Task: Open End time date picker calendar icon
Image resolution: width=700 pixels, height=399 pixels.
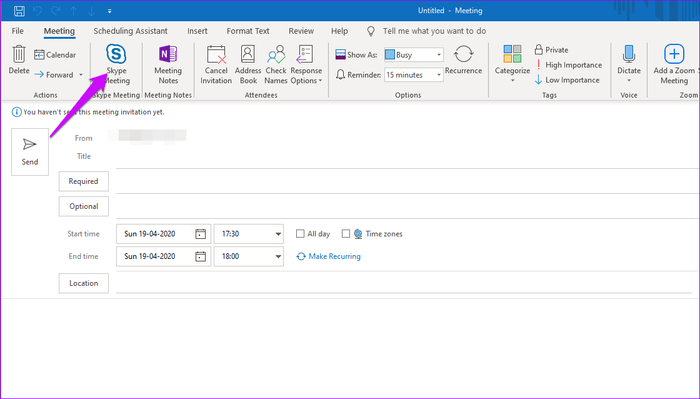Action: click(x=200, y=256)
